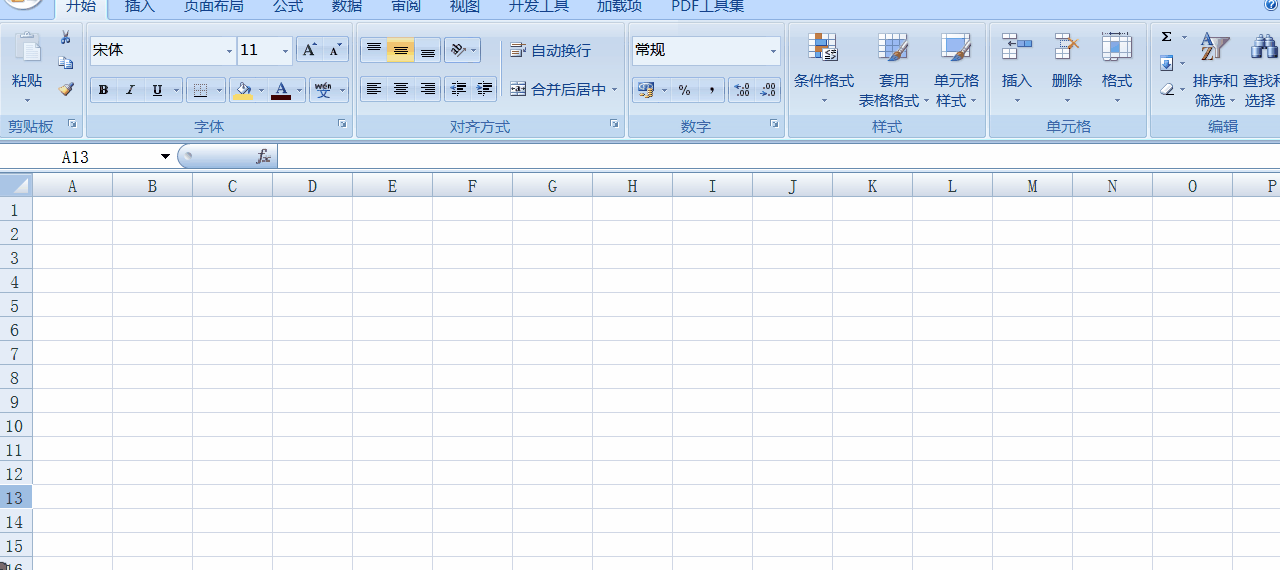Open Conditional Formatting (条件格式)

[824, 70]
